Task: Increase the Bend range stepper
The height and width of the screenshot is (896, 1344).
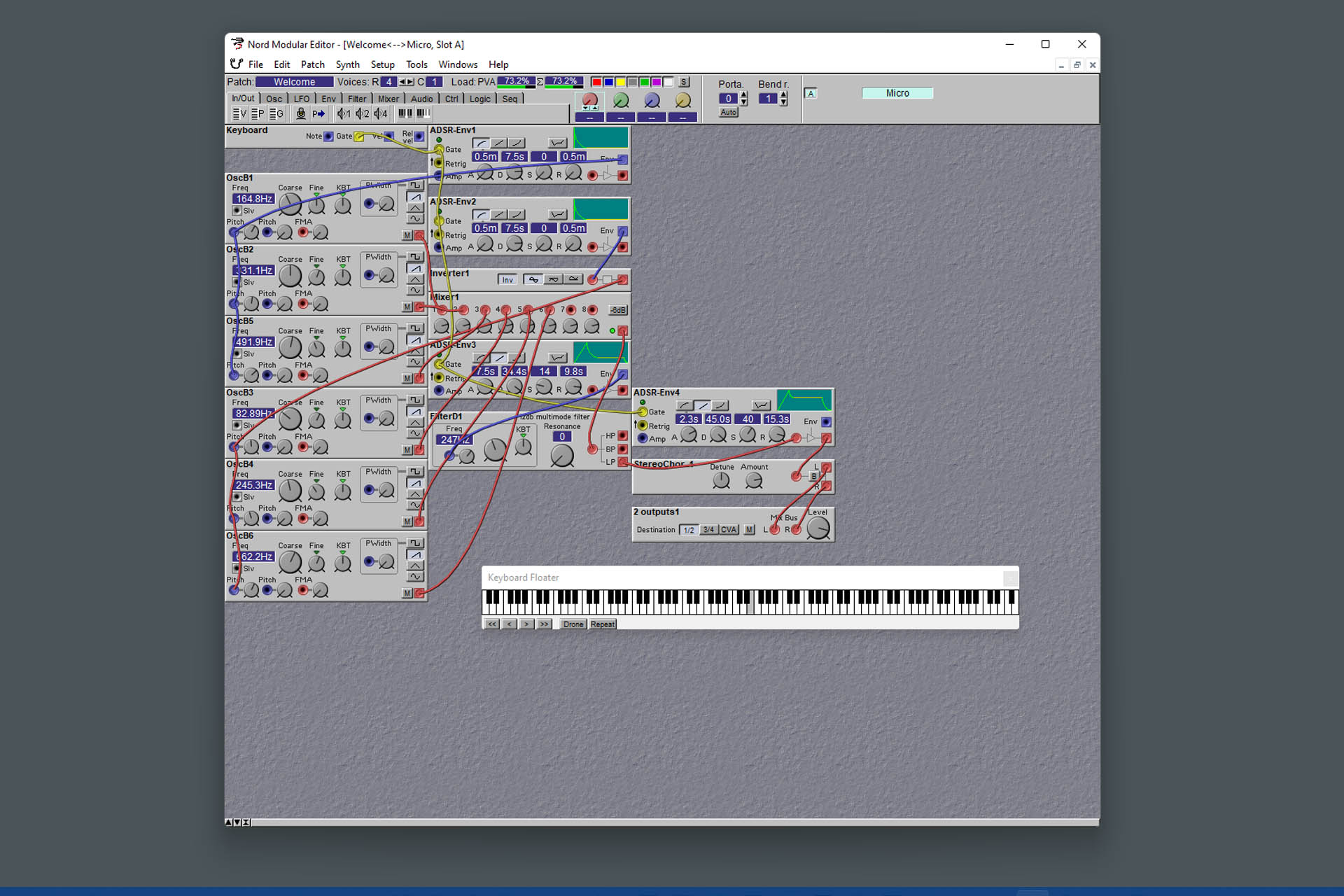Action: (784, 95)
